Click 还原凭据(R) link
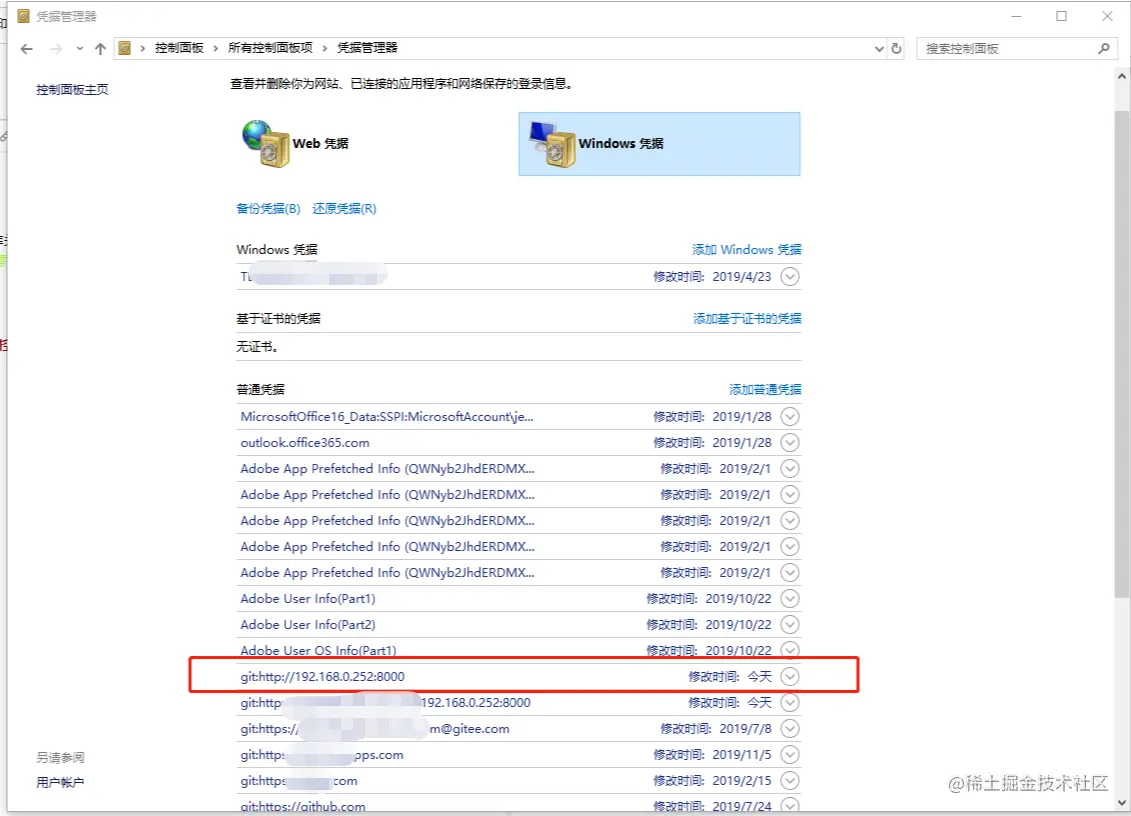Viewport: 1131px width, 816px height. click(x=344, y=209)
